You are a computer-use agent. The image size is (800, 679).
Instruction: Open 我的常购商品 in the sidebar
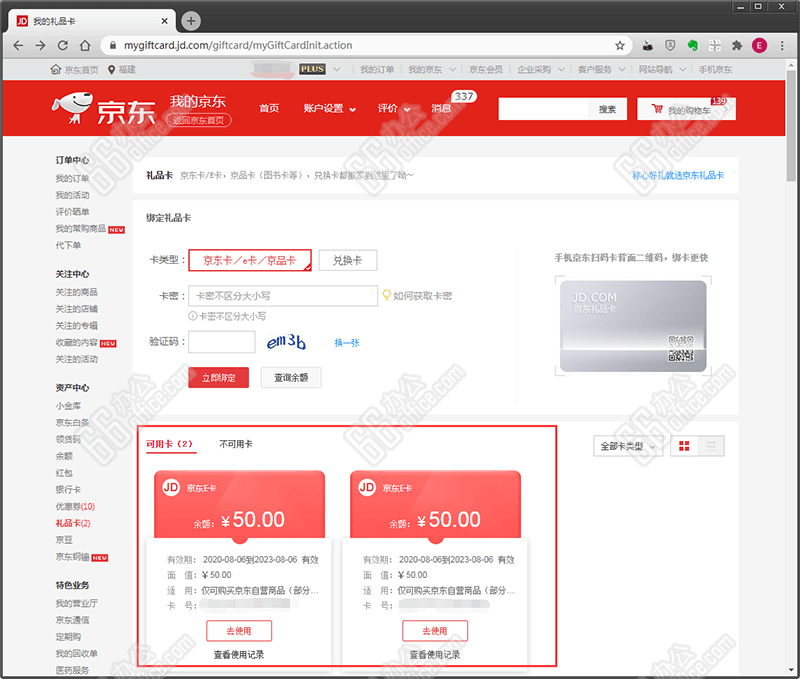pyautogui.click(x=81, y=229)
